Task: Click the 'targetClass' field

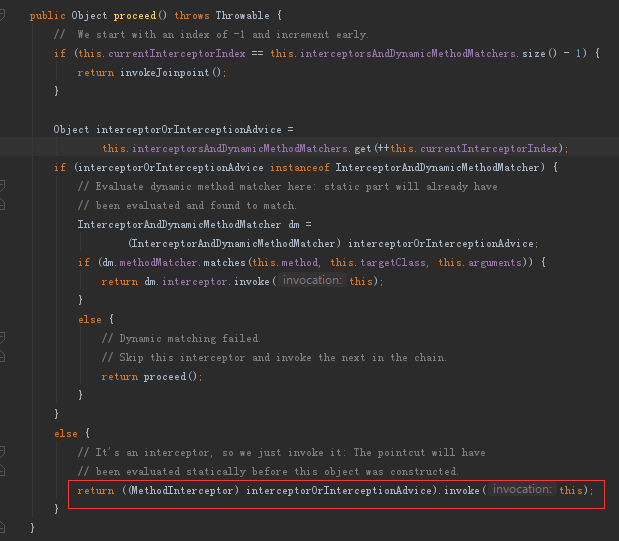Action: (x=393, y=262)
